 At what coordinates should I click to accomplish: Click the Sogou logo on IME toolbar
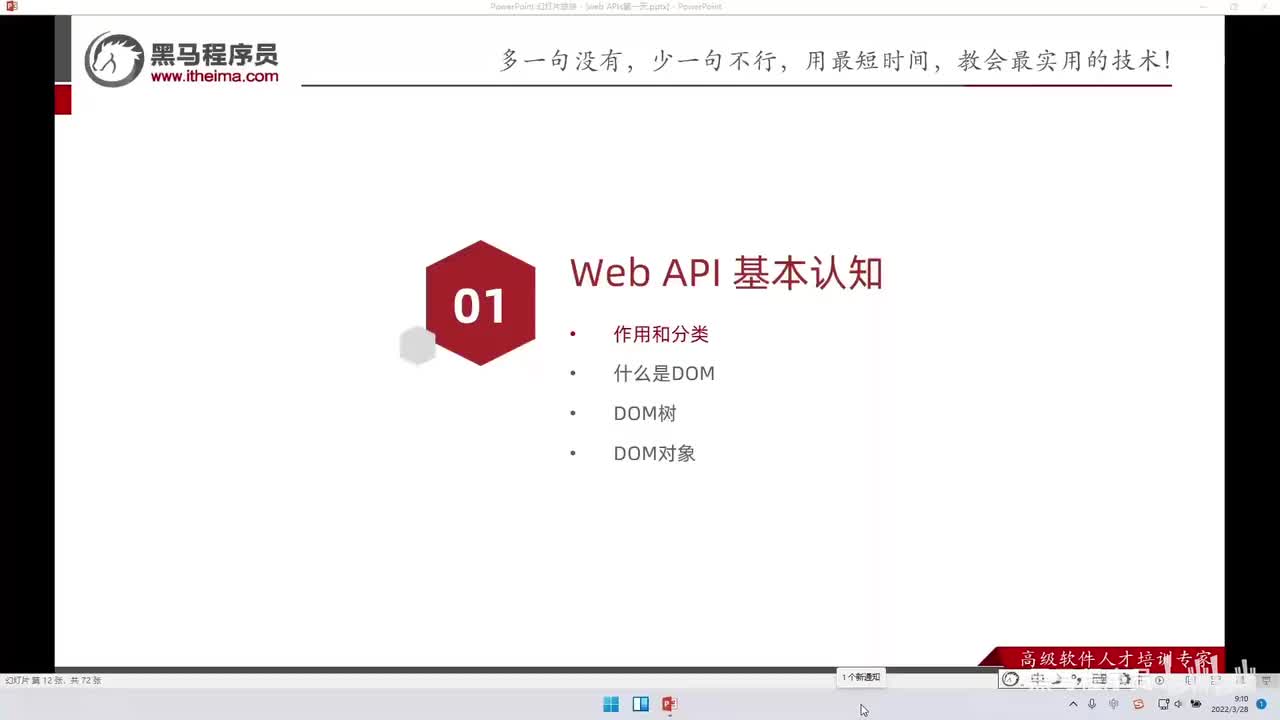pyautogui.click(x=1010, y=679)
